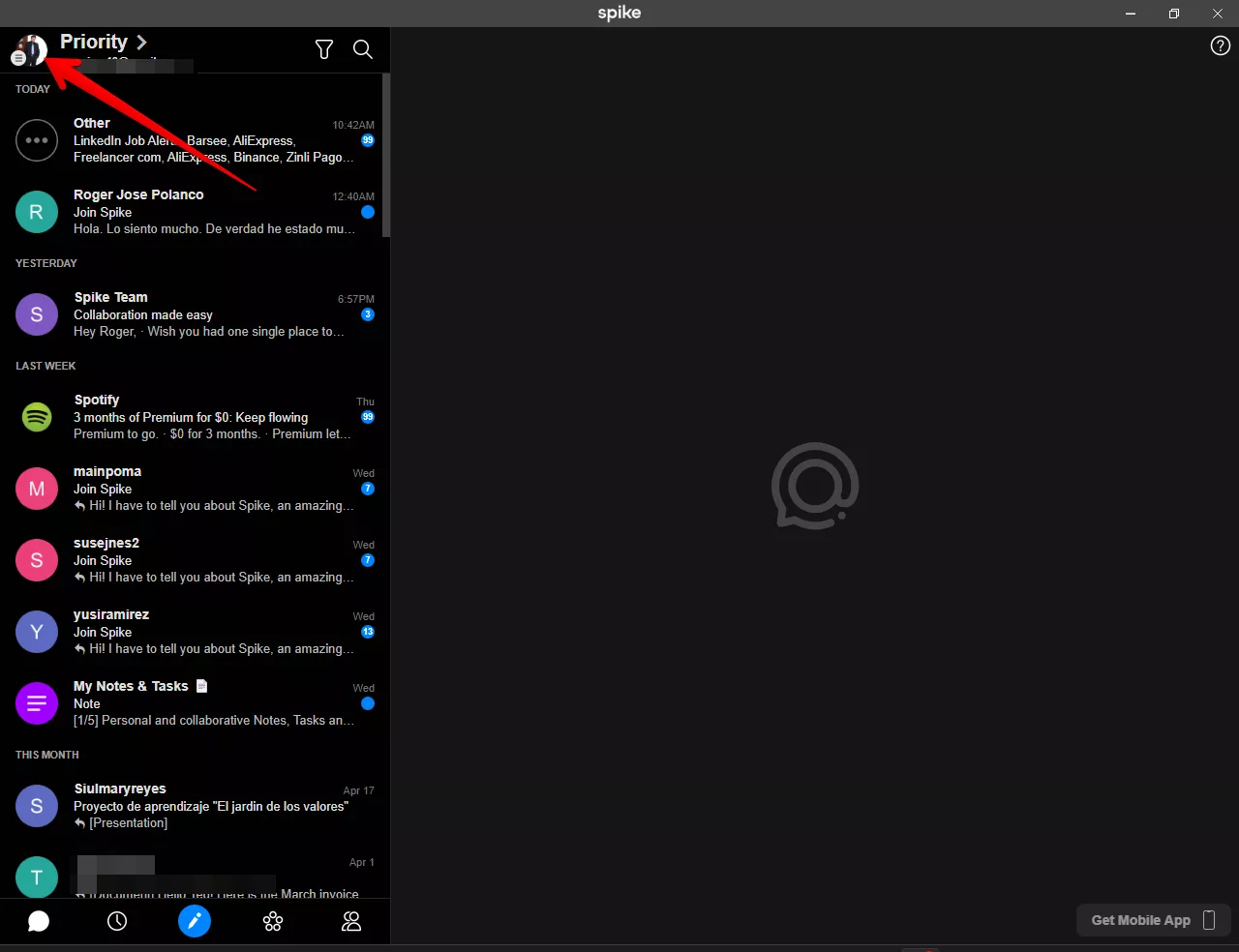The image size is (1239, 952).
Task: Click the 'Hola. Lo siento mucho' preview text
Action: click(x=214, y=229)
